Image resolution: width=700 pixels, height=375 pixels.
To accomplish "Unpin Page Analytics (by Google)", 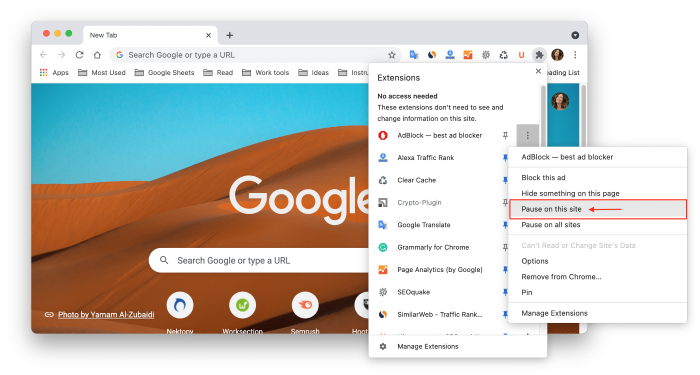I will (505, 270).
